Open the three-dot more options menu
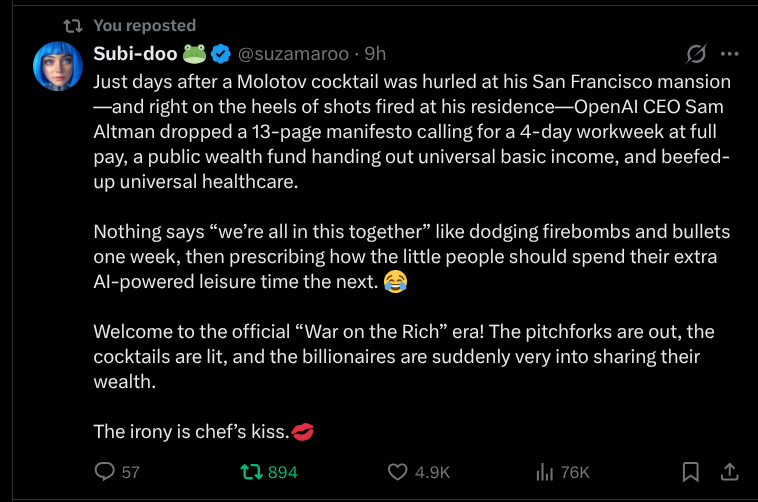The height and width of the screenshot is (502, 758). [x=730, y=54]
